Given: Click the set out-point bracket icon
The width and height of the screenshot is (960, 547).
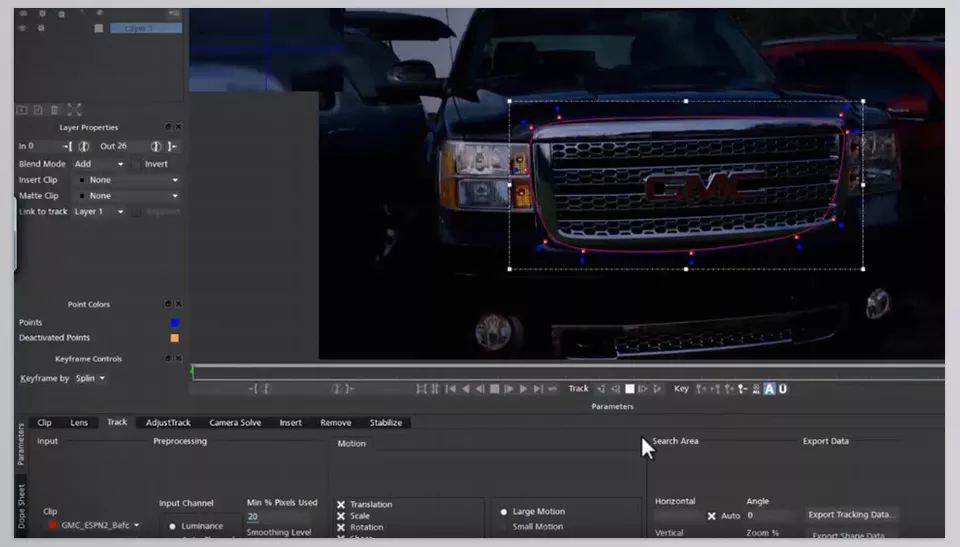Looking at the screenshot, I should [172, 146].
